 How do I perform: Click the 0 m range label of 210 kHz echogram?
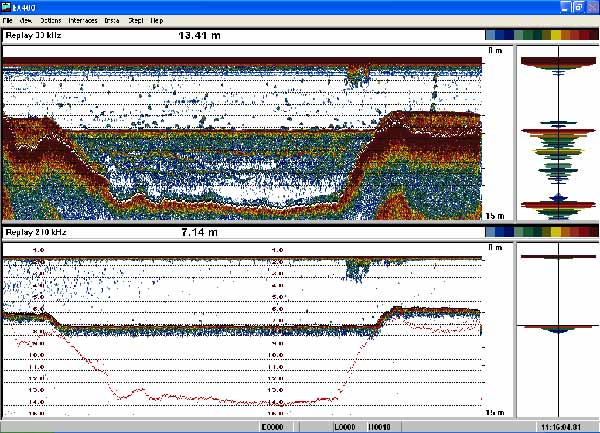(495, 247)
